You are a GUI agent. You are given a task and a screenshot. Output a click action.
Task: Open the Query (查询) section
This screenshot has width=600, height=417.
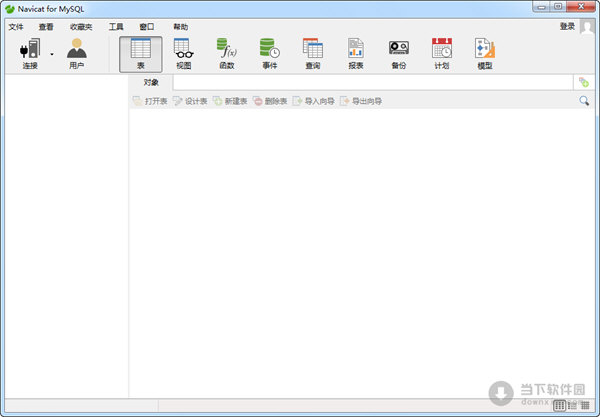click(313, 54)
